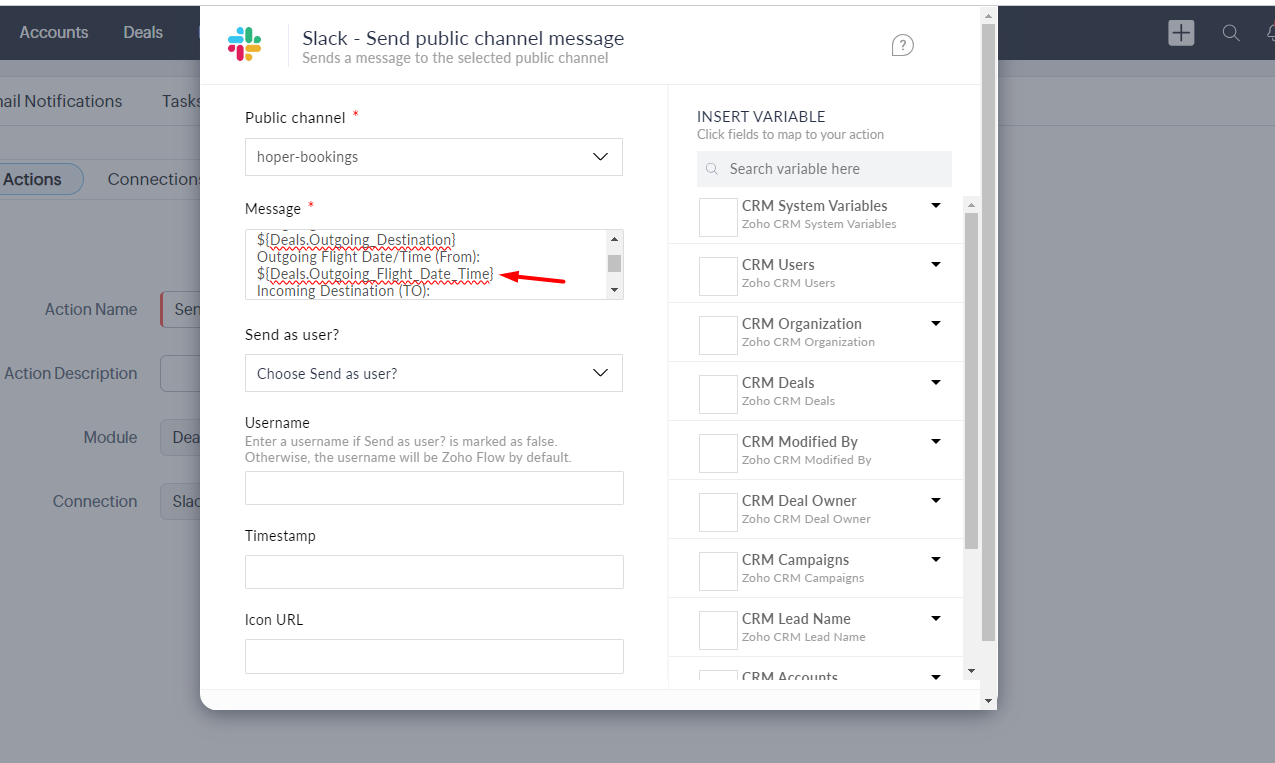Click inside the Message text area
This screenshot has height=763, width=1275.
[x=426, y=264]
